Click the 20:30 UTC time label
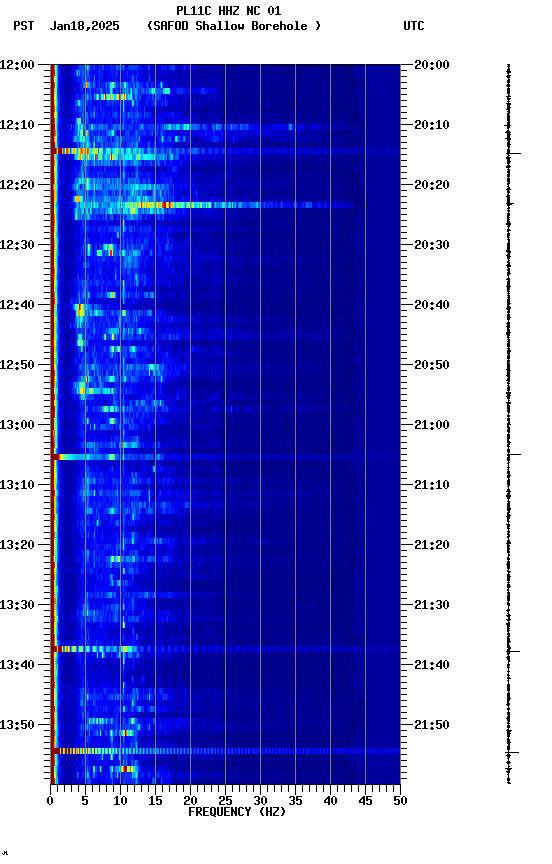 tap(432, 245)
